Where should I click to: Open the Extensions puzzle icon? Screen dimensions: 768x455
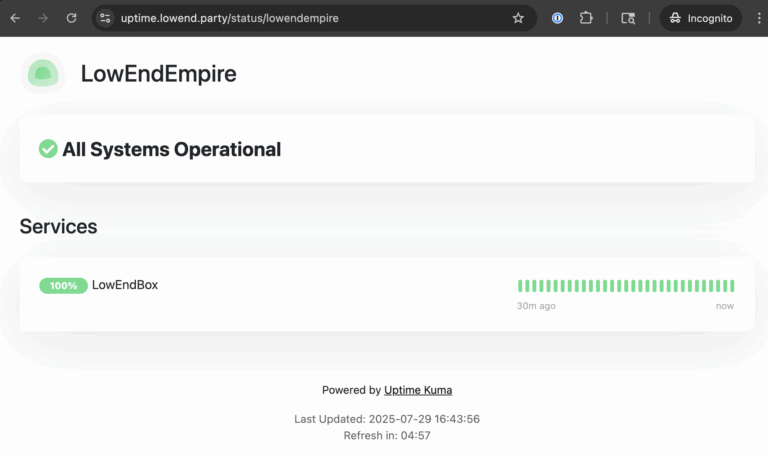coord(587,18)
